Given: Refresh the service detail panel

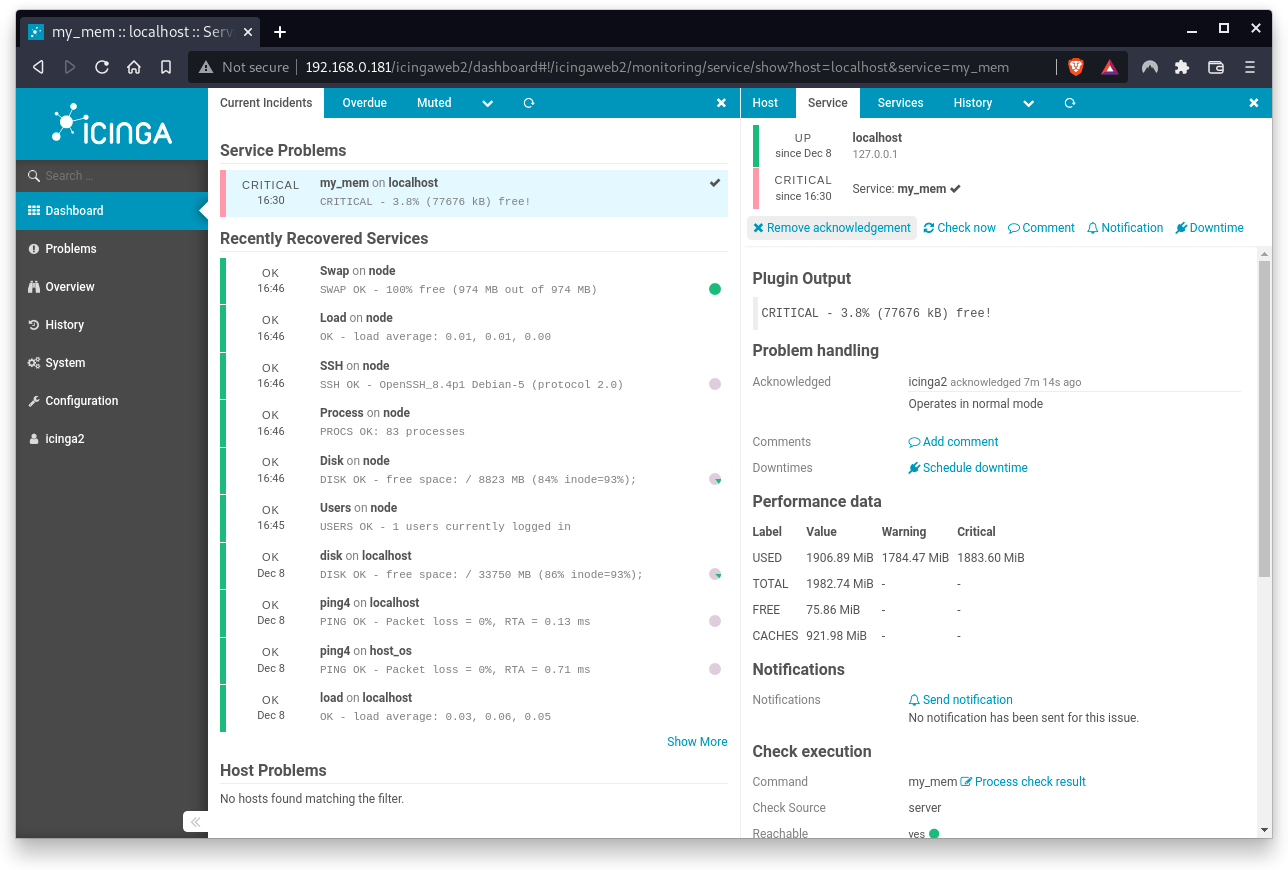Looking at the screenshot, I should 1069,102.
